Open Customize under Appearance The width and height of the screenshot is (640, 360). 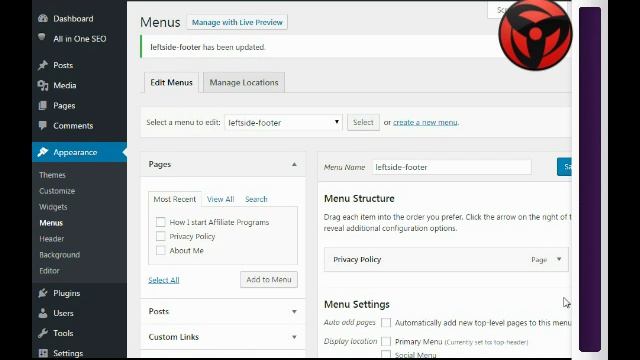[57, 191]
